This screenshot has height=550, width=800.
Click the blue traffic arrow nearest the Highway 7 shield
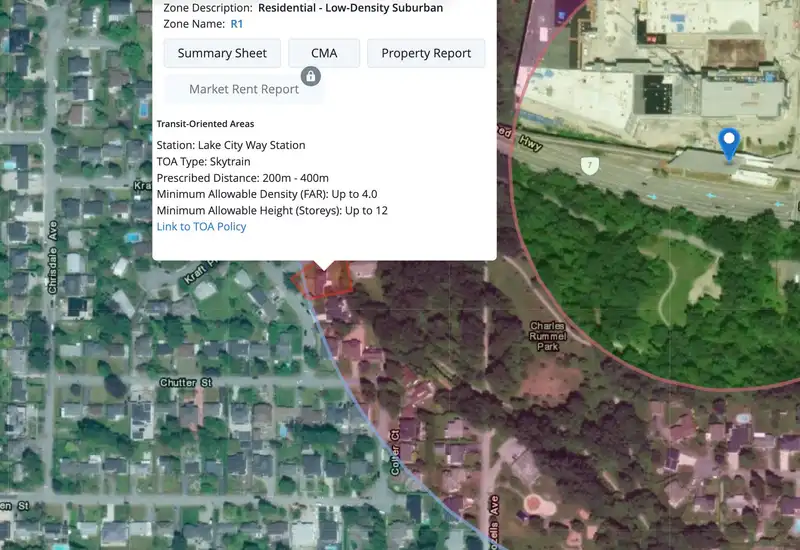(x=652, y=196)
